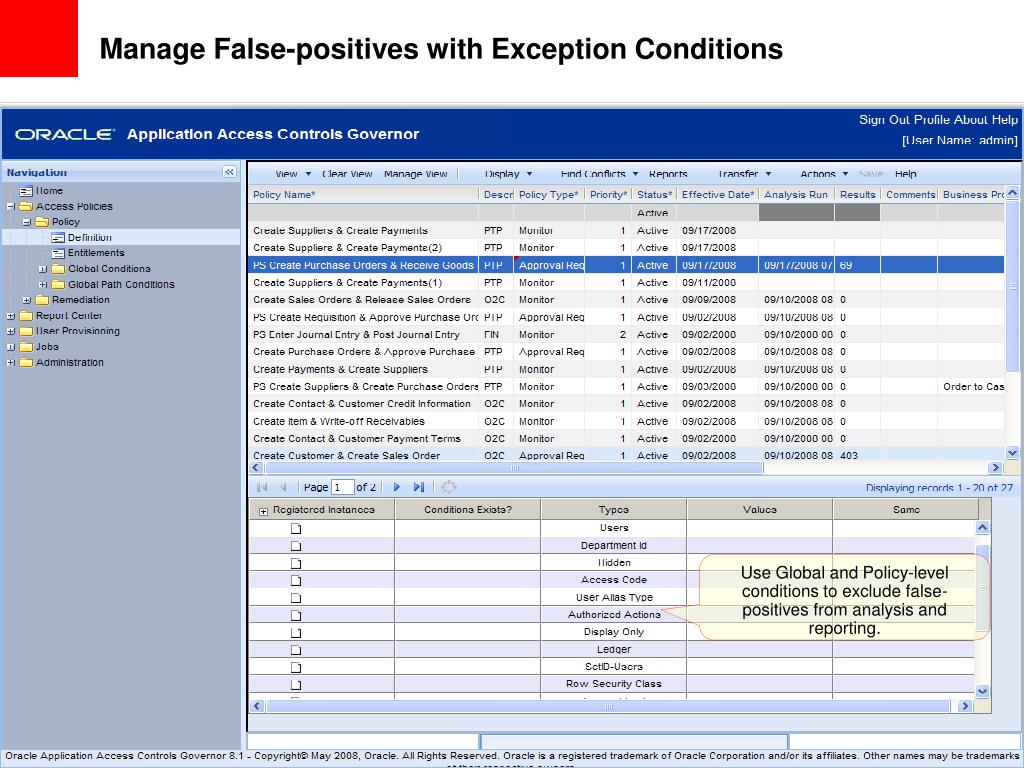
Task: Click the Administration folder icon
Action: pos(26,363)
